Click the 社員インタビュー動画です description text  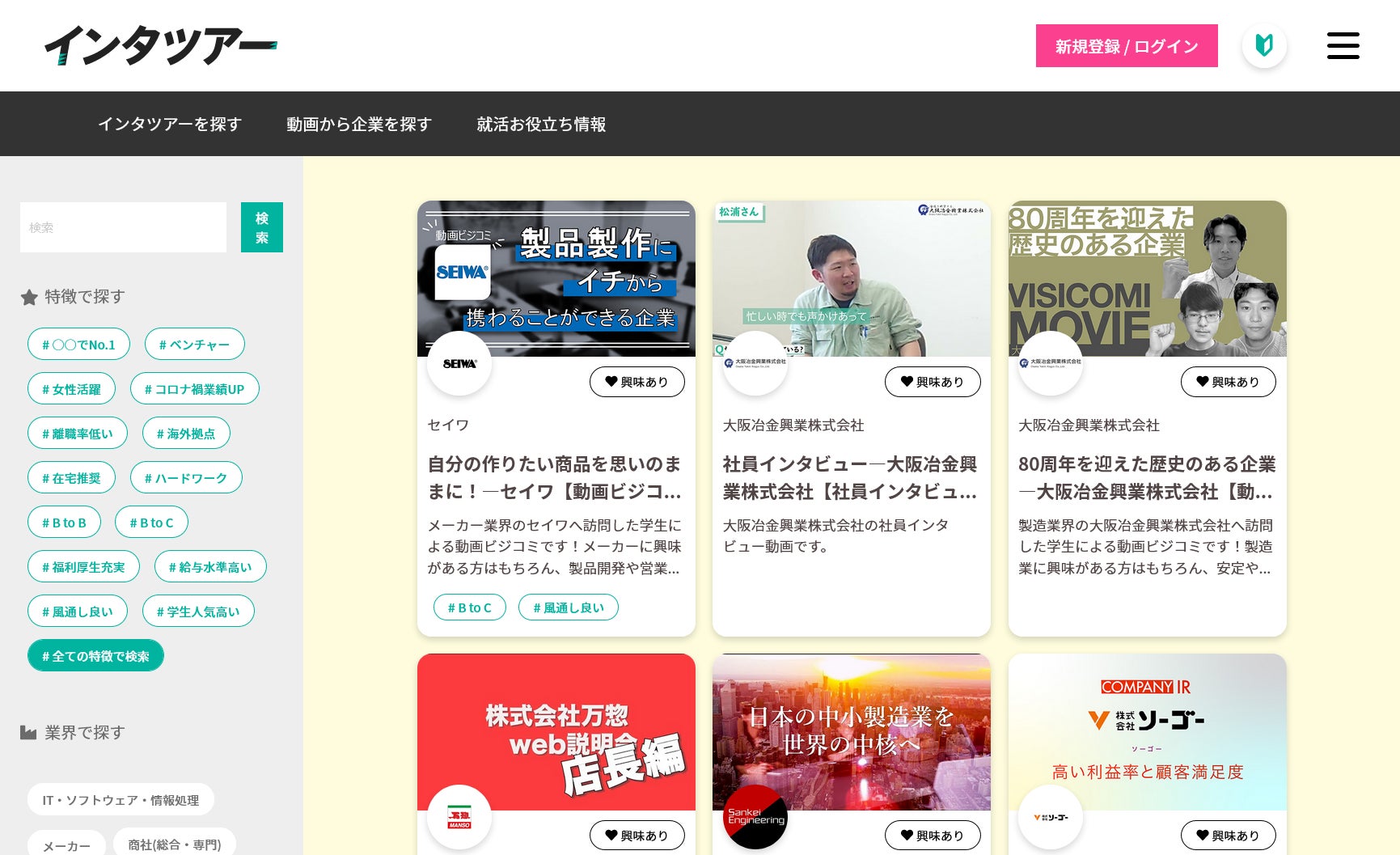(836, 535)
